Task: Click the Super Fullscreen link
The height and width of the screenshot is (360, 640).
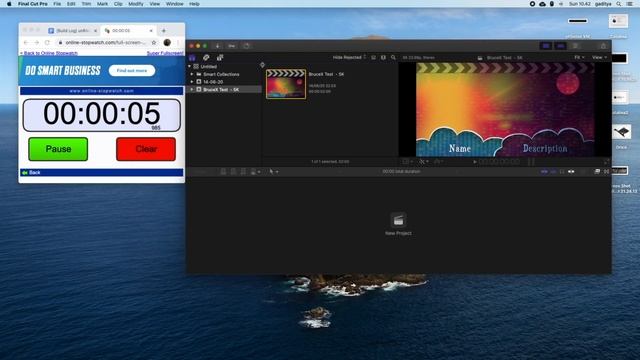Action: pyautogui.click(x=165, y=53)
